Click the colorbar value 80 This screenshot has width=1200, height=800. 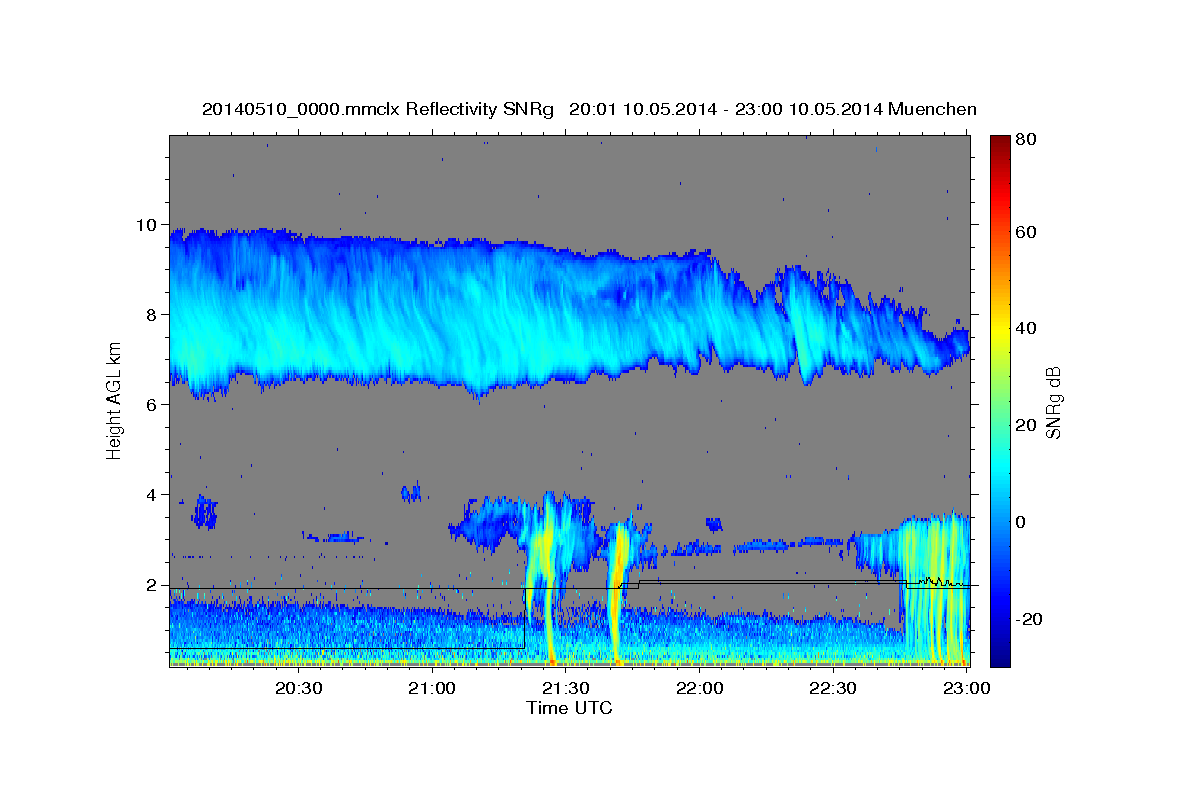(1026, 140)
